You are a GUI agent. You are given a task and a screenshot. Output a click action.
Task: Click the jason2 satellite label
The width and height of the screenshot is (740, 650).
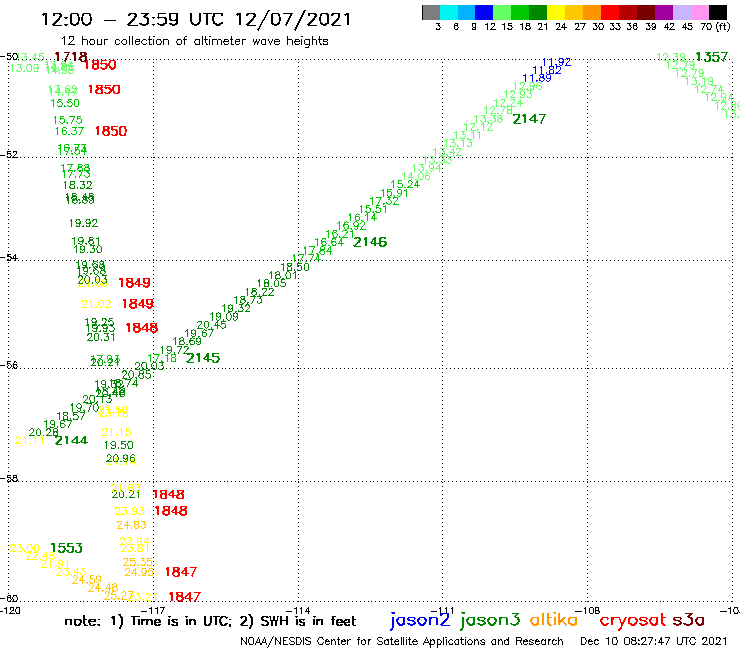[x=420, y=620]
